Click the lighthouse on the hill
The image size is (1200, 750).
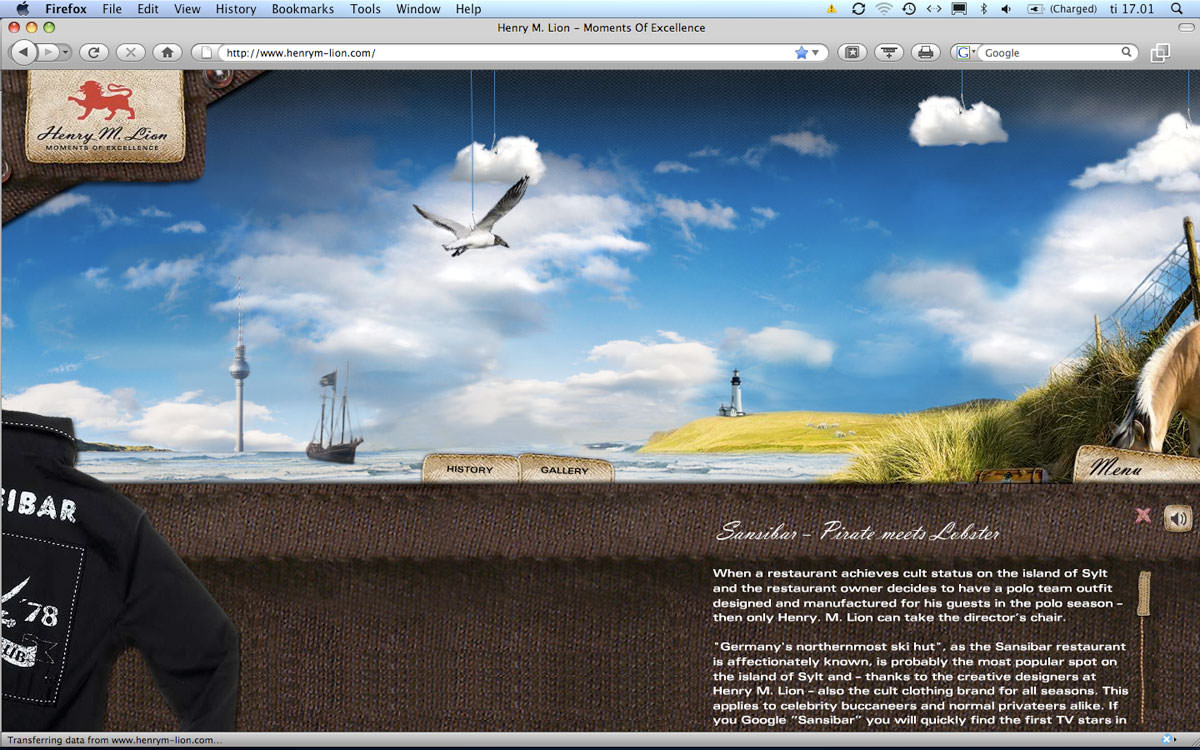click(x=733, y=393)
